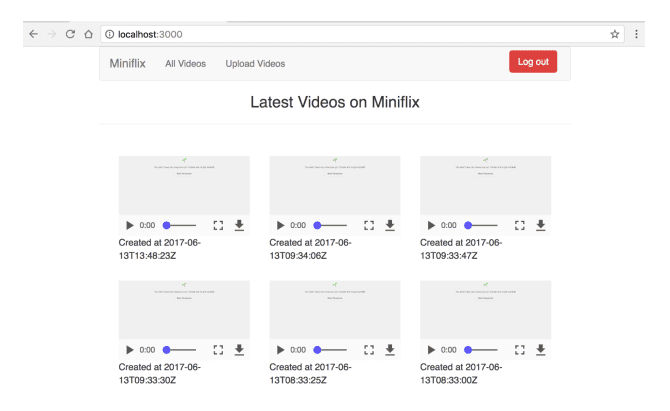
Task: Click the browser forward arrow
Action: click(x=52, y=34)
